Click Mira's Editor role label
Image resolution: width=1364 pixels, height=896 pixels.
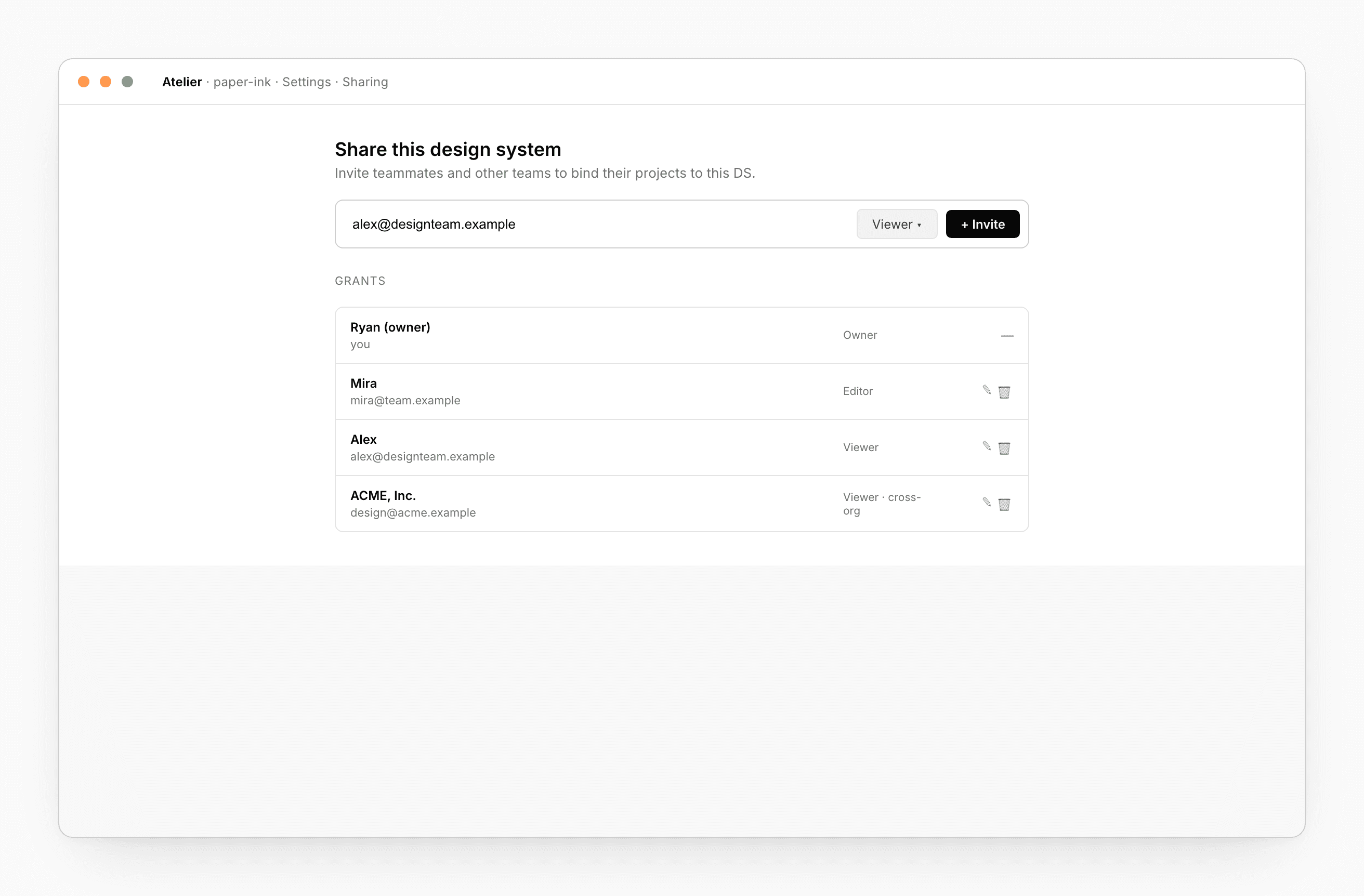coord(857,391)
